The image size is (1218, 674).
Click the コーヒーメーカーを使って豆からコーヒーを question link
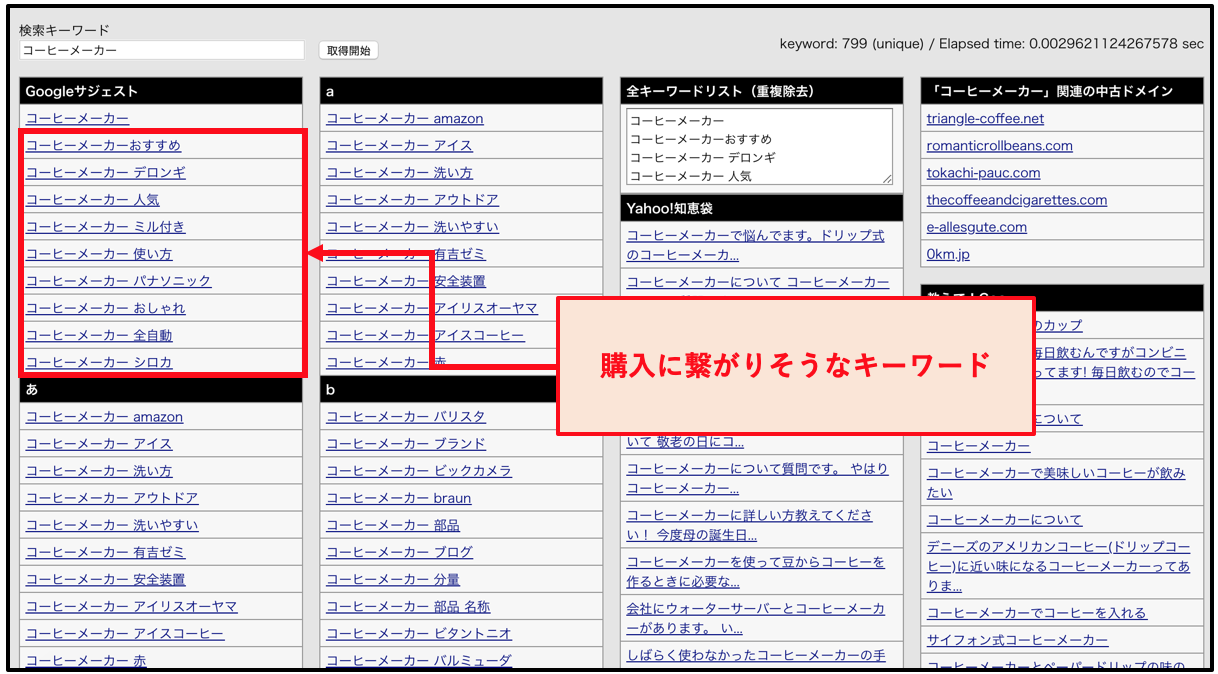point(755,572)
